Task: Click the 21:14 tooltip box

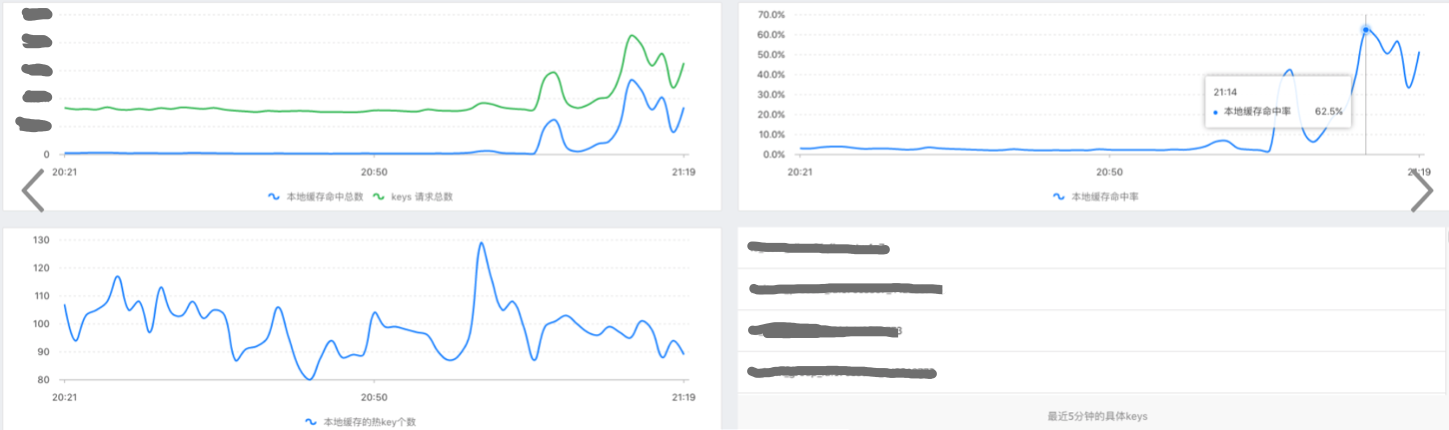Action: point(1278,101)
